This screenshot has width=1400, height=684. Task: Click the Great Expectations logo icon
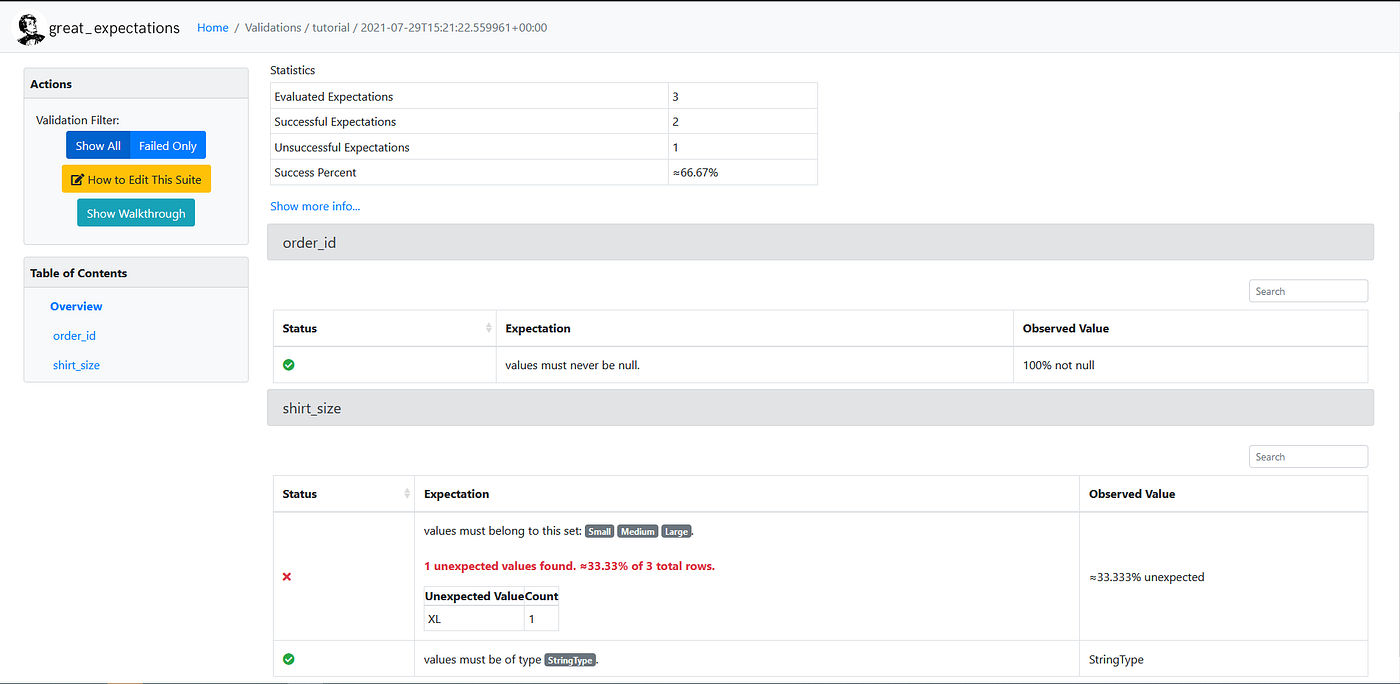(30, 29)
